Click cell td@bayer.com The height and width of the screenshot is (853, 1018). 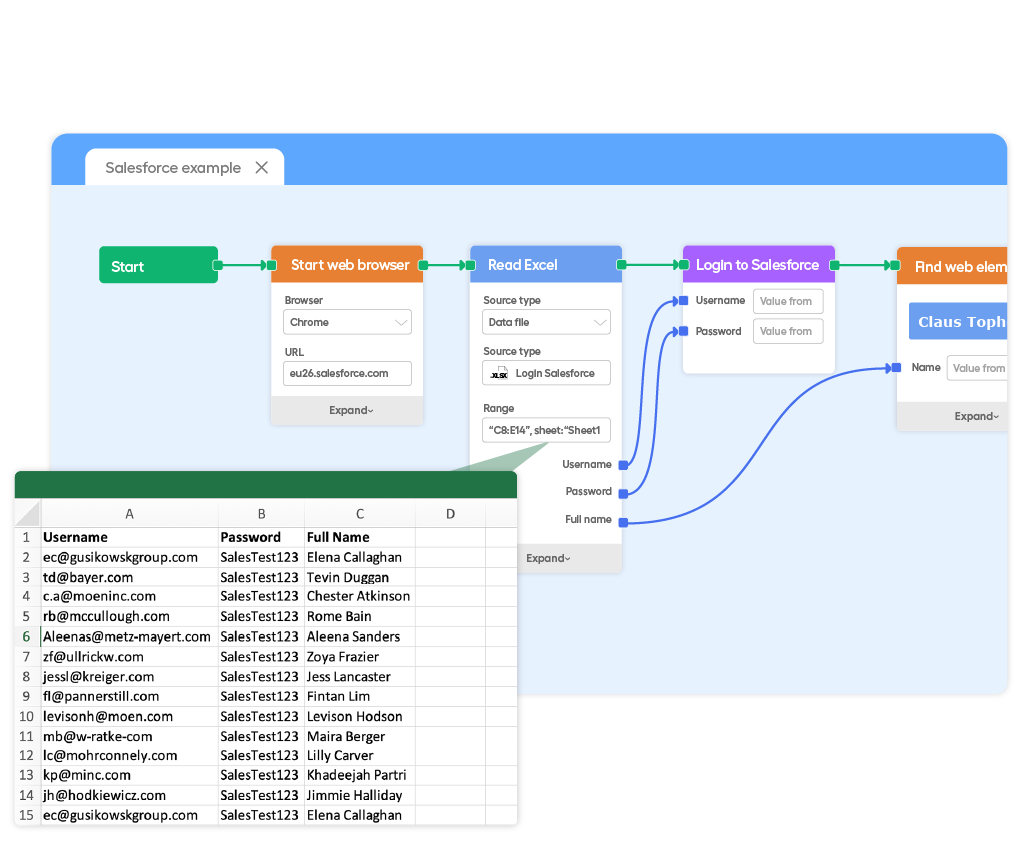tap(129, 577)
